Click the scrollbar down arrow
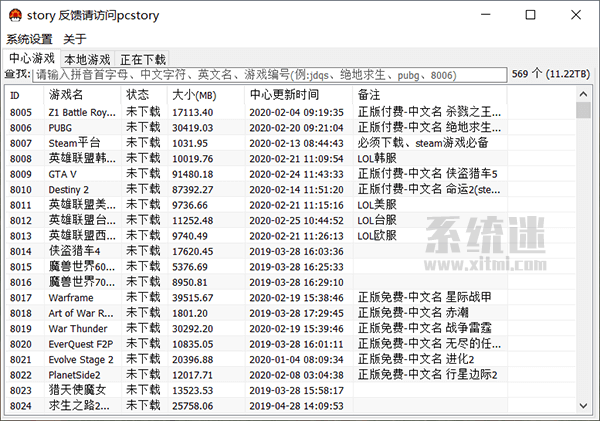 click(x=583, y=406)
